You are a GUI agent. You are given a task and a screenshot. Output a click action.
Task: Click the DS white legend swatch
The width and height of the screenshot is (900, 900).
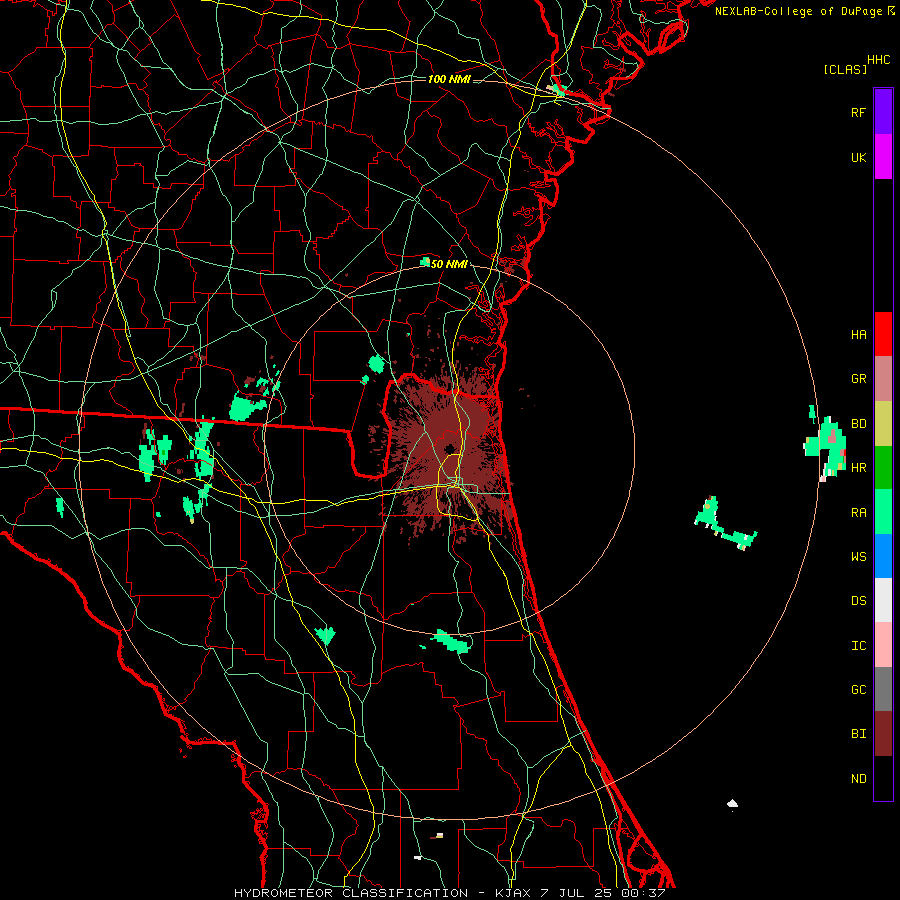coord(883,600)
